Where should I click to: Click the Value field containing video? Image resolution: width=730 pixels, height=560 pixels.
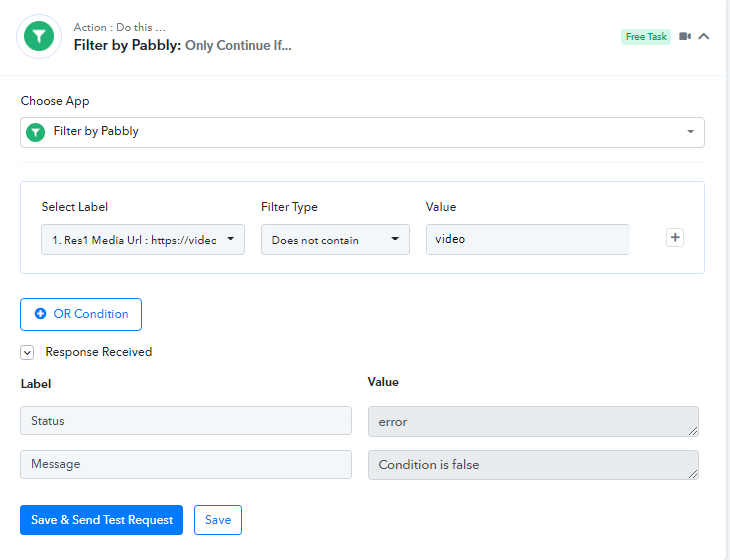tap(528, 239)
